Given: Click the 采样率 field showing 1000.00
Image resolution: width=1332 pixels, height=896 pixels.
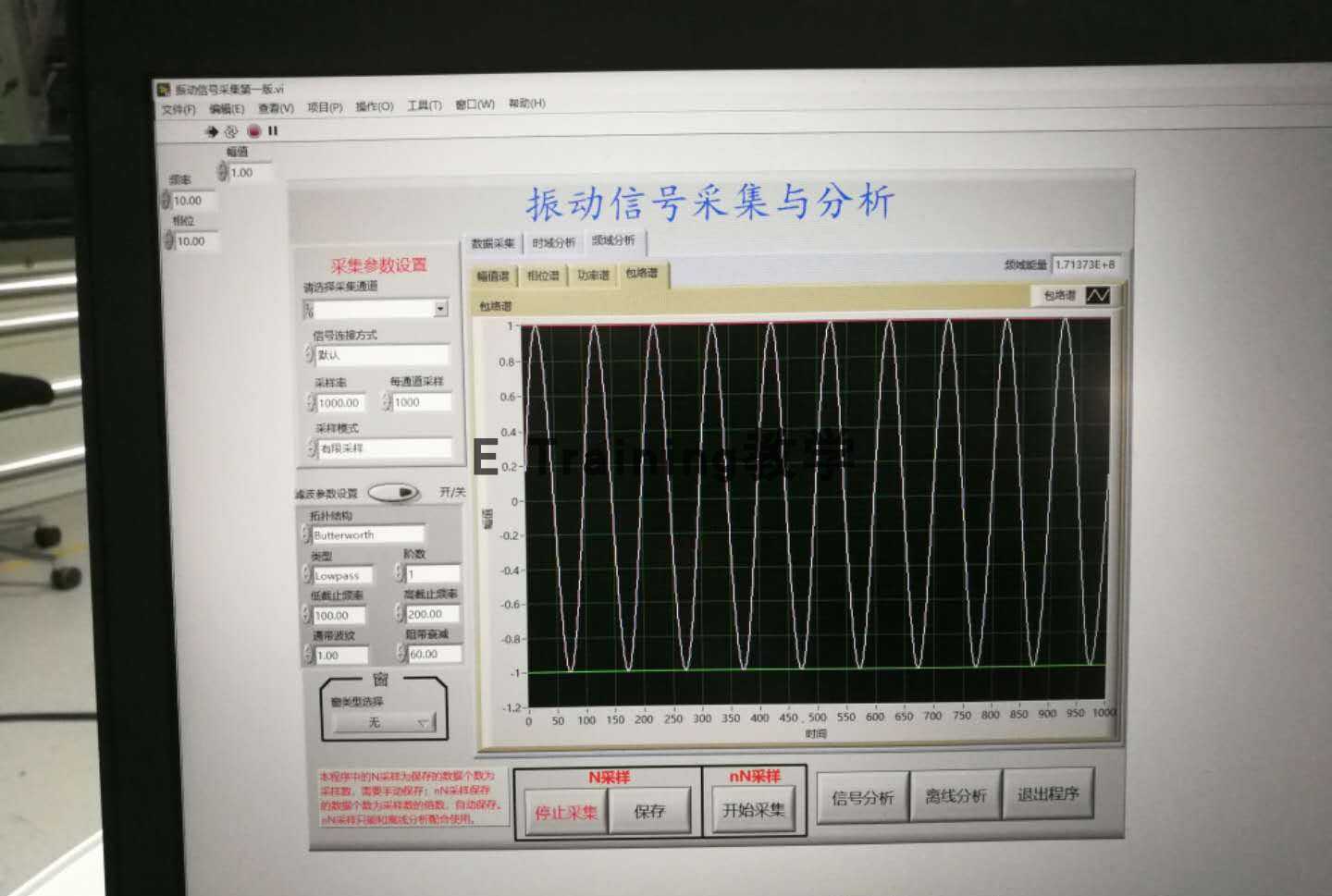Looking at the screenshot, I should tap(340, 403).
